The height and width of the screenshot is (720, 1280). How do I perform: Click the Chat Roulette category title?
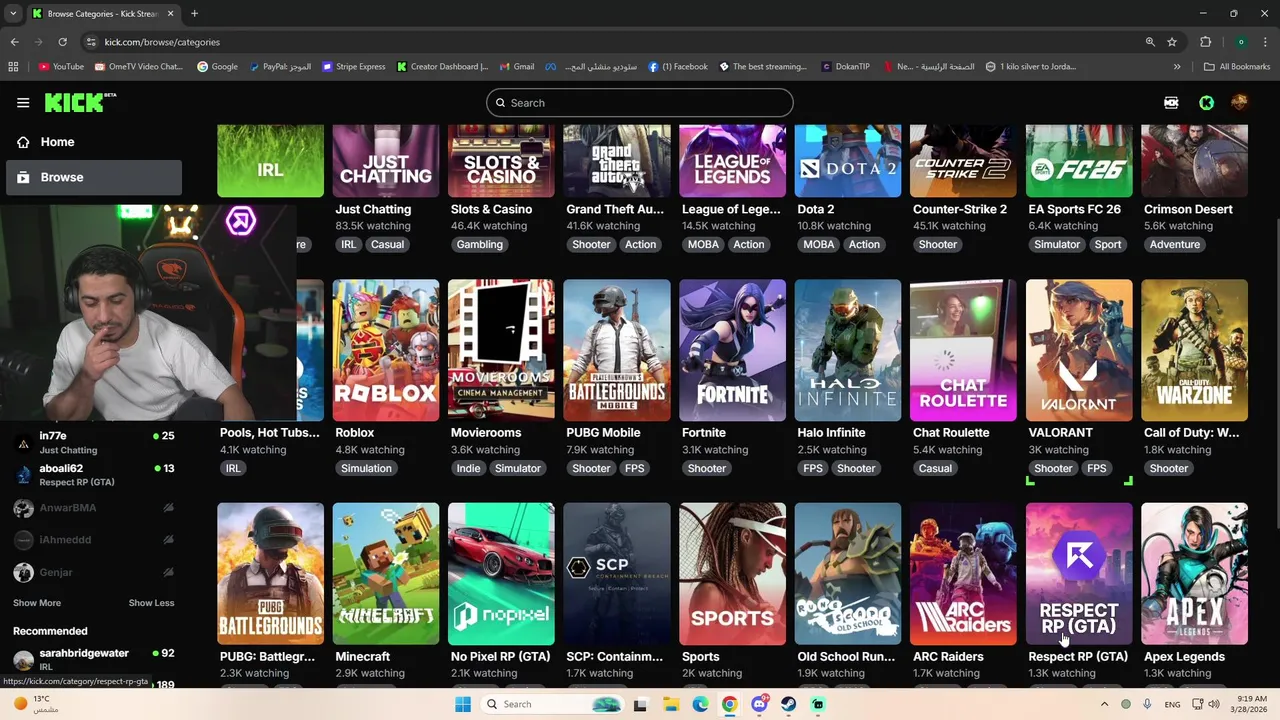point(951,433)
